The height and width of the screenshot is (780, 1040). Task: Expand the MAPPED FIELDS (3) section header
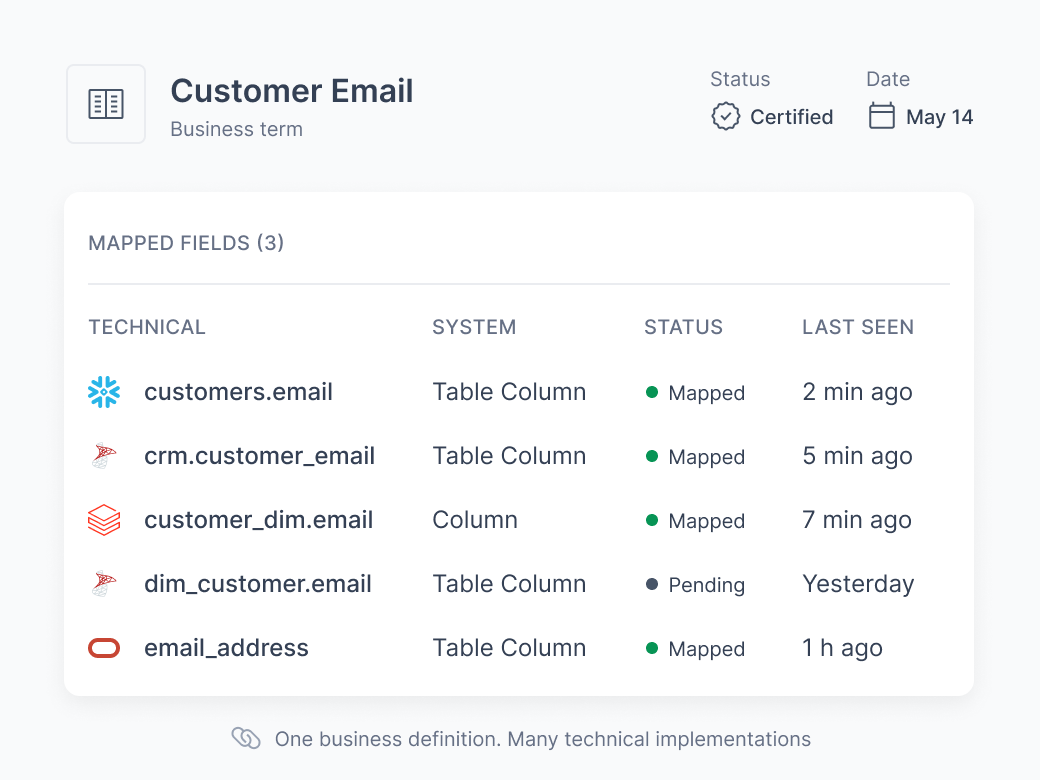pyautogui.click(x=186, y=243)
